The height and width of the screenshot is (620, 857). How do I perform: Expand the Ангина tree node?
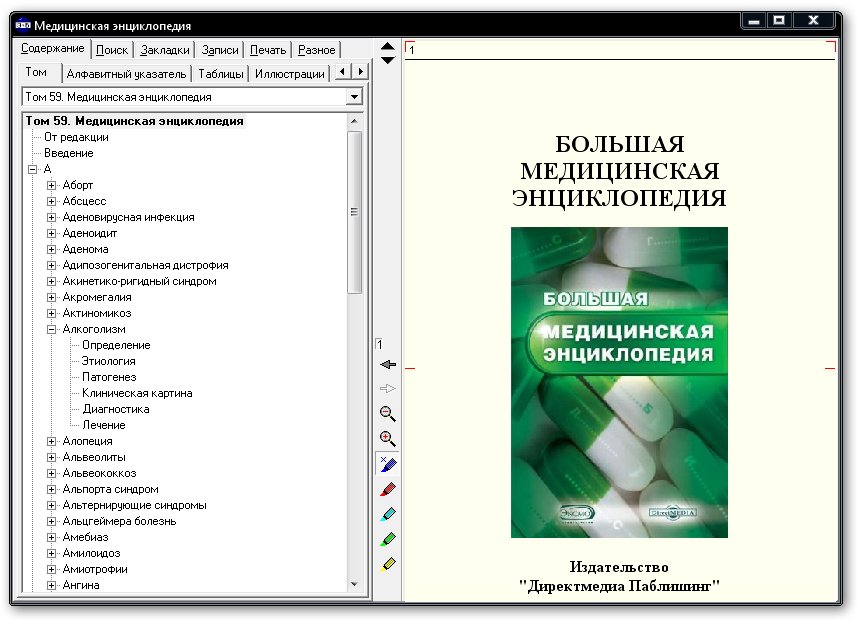[x=52, y=585]
